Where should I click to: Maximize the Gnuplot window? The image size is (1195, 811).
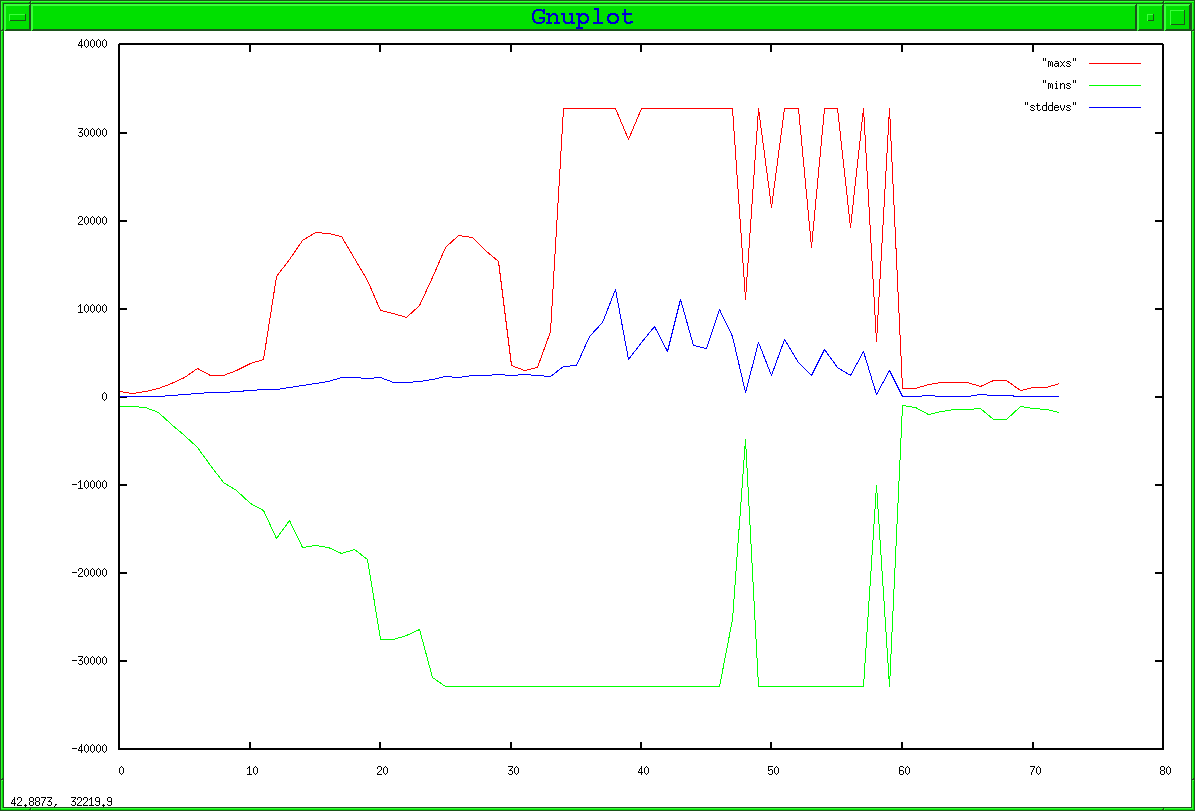(x=1176, y=17)
